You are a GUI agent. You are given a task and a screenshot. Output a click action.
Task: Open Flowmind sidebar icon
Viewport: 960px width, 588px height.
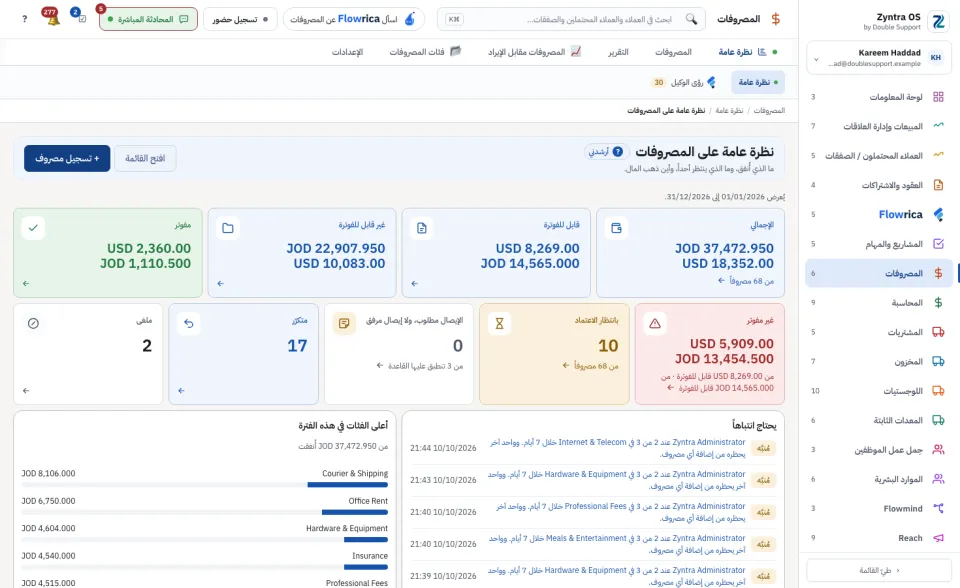[x=938, y=508]
